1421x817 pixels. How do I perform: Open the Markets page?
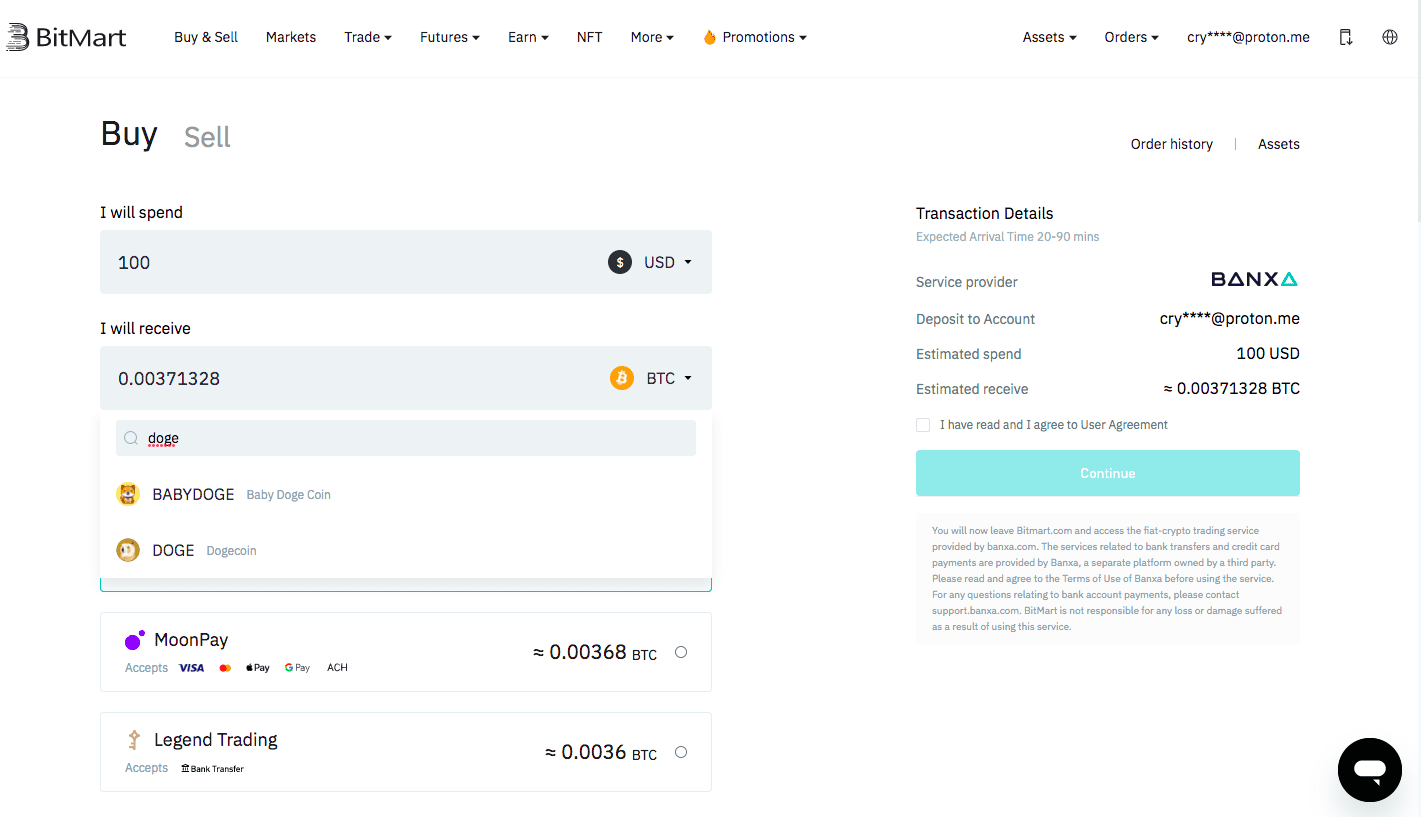(x=291, y=37)
